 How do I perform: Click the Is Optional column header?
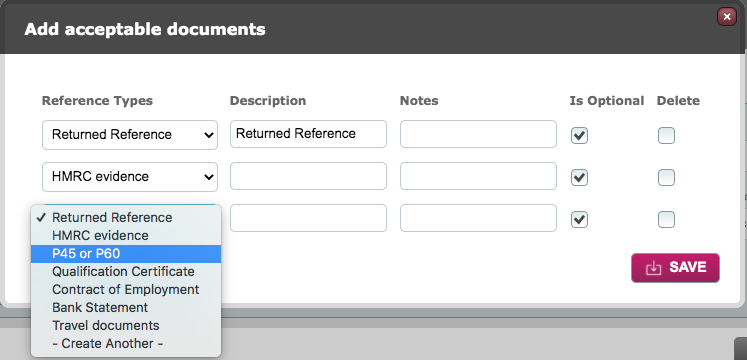(607, 101)
